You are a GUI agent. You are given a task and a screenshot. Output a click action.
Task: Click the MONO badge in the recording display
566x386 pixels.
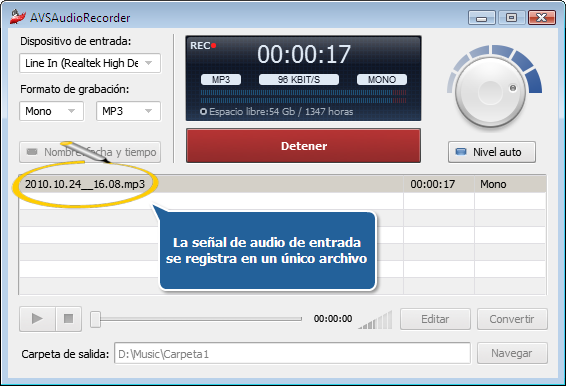(382, 79)
